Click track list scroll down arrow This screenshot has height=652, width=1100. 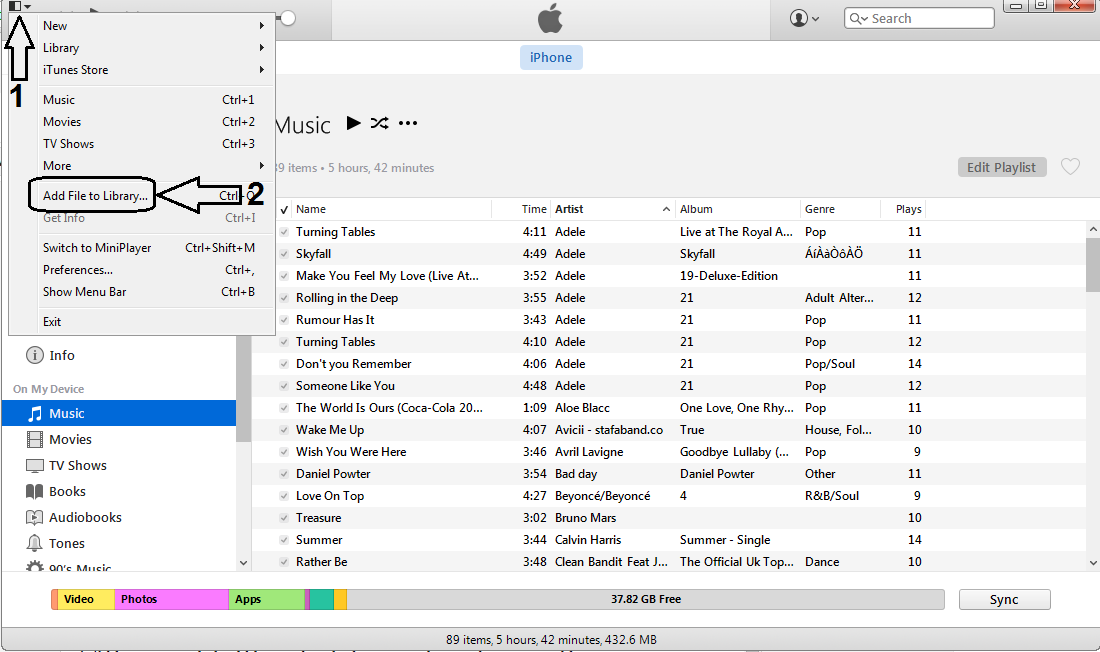tap(1093, 562)
